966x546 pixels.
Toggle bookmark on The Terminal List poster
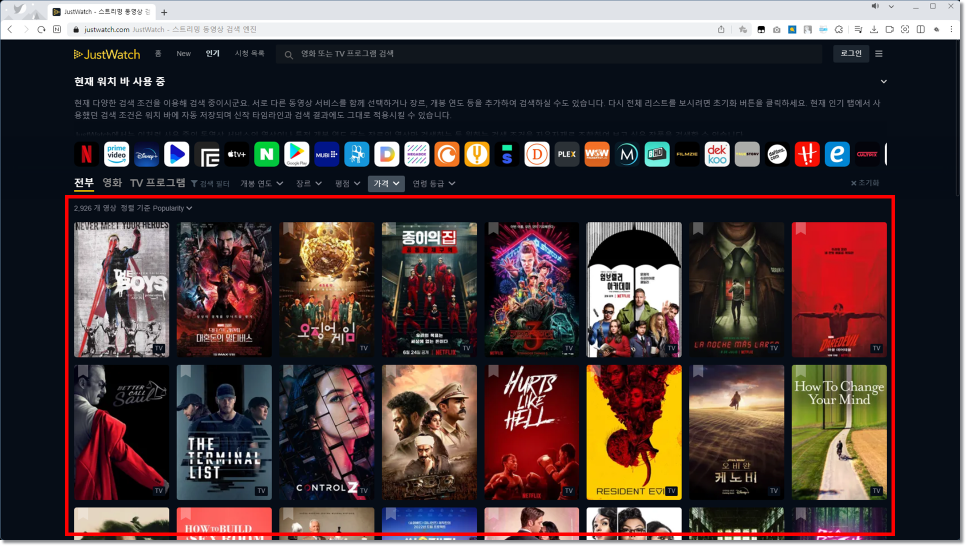pos(185,372)
